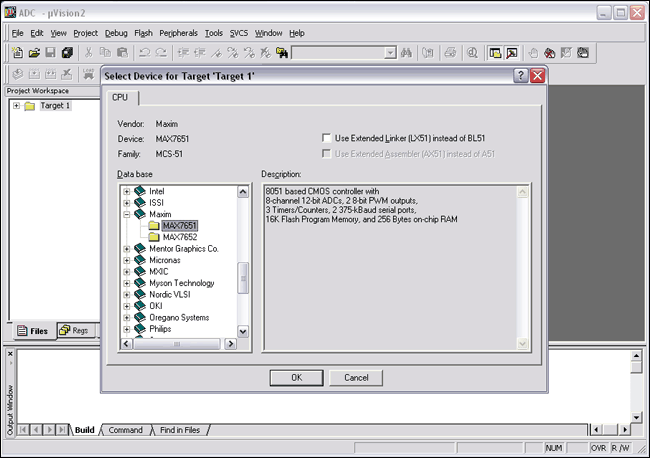This screenshot has width=650, height=458.
Task: Collapse the Maxim vendor node
Action: (126, 214)
